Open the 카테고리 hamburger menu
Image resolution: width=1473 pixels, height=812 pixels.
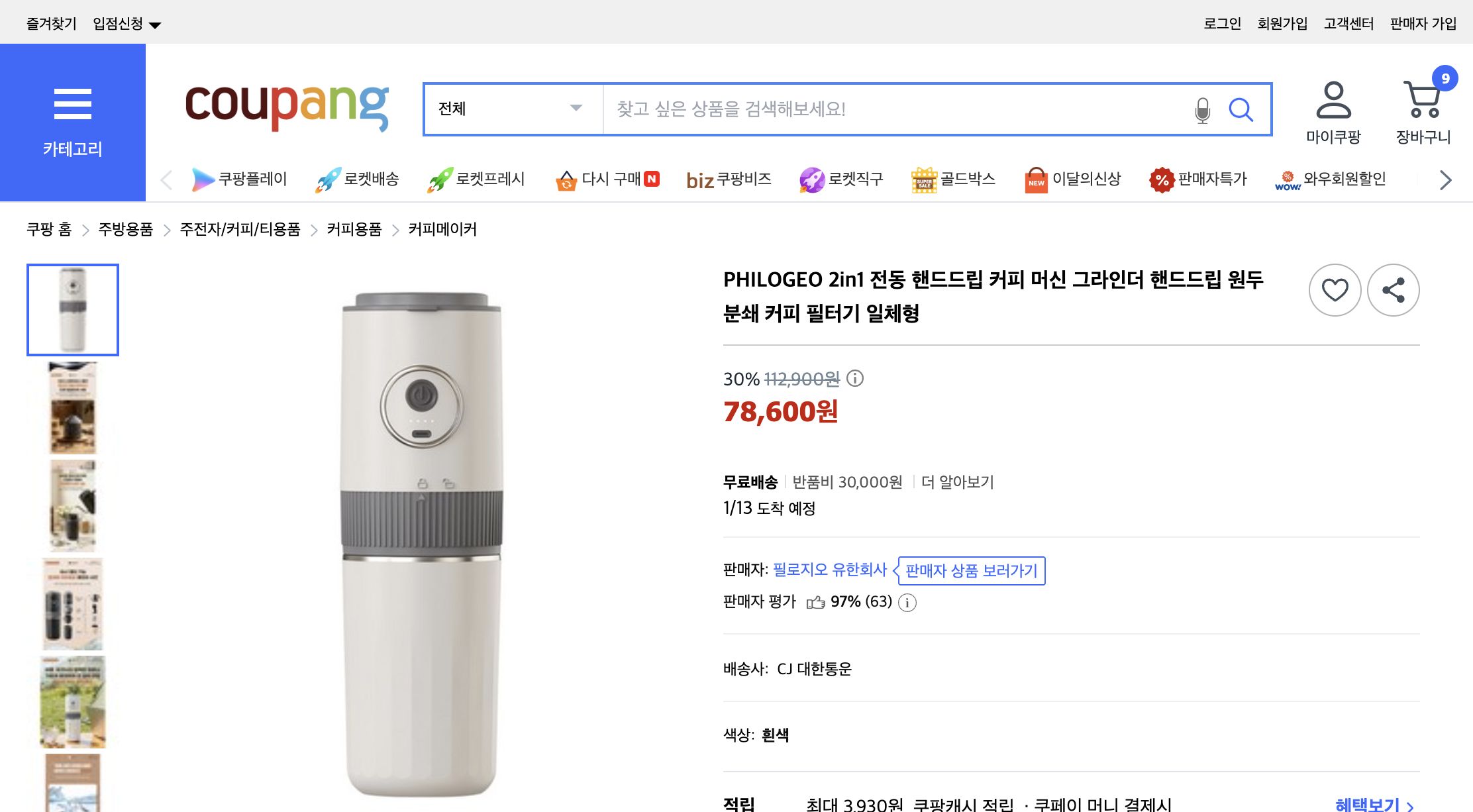point(73,103)
